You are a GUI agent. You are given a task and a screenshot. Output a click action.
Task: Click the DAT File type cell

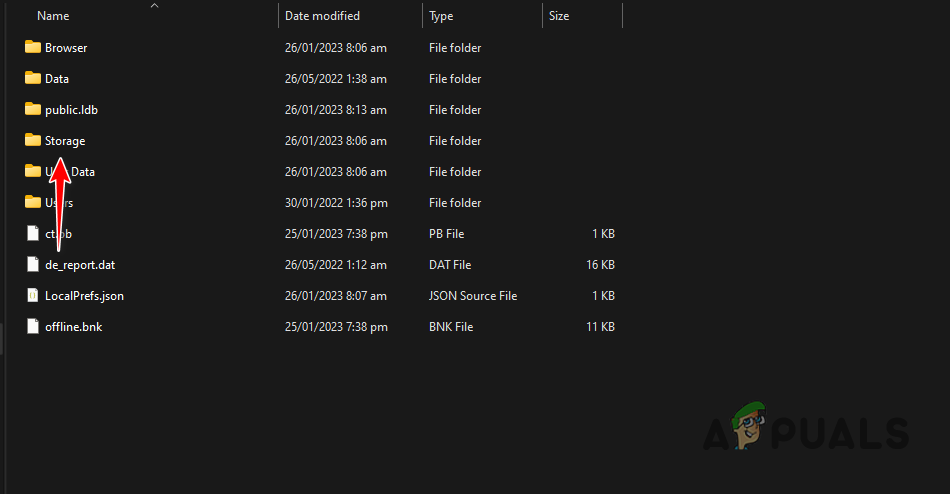(x=450, y=265)
